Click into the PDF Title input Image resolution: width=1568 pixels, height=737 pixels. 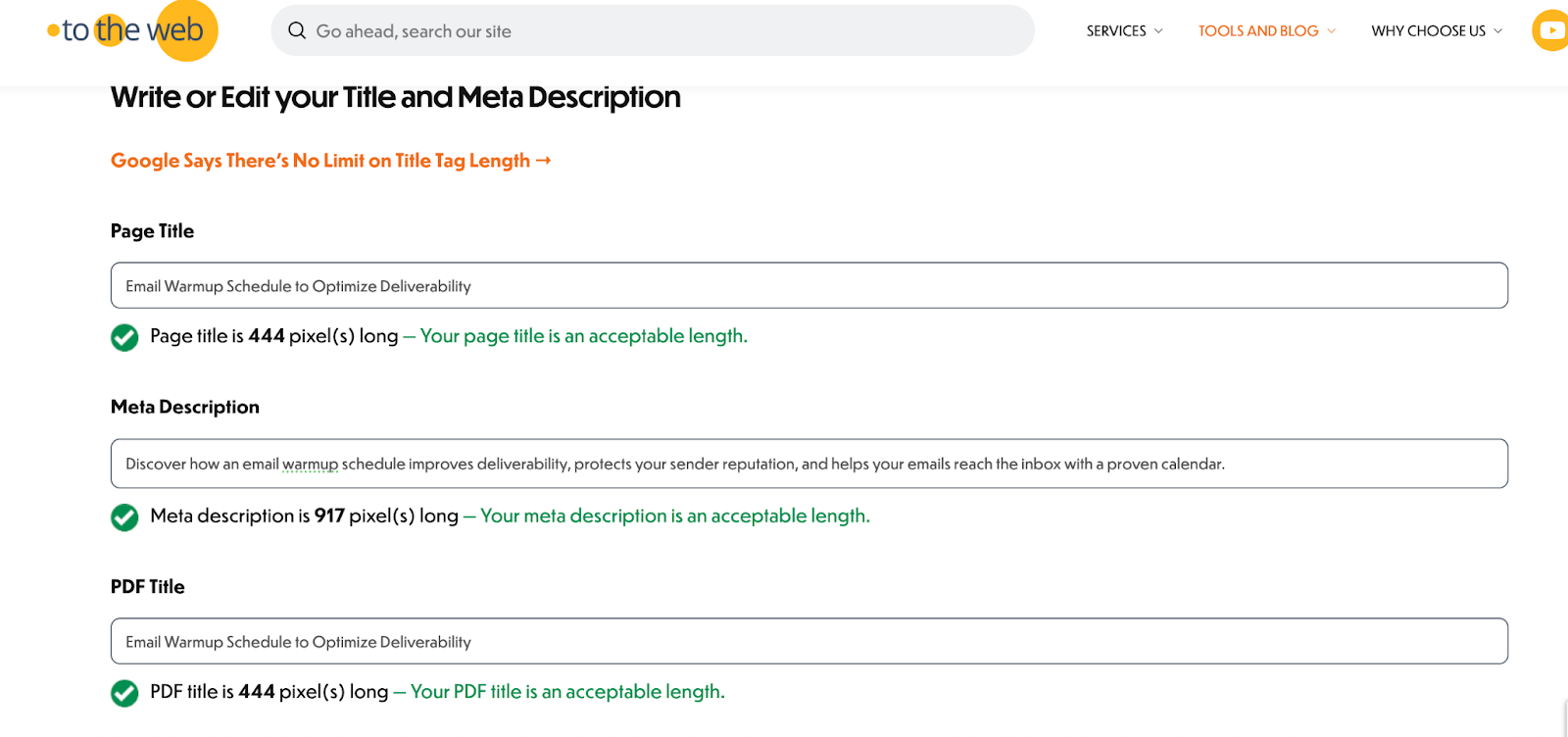click(809, 641)
